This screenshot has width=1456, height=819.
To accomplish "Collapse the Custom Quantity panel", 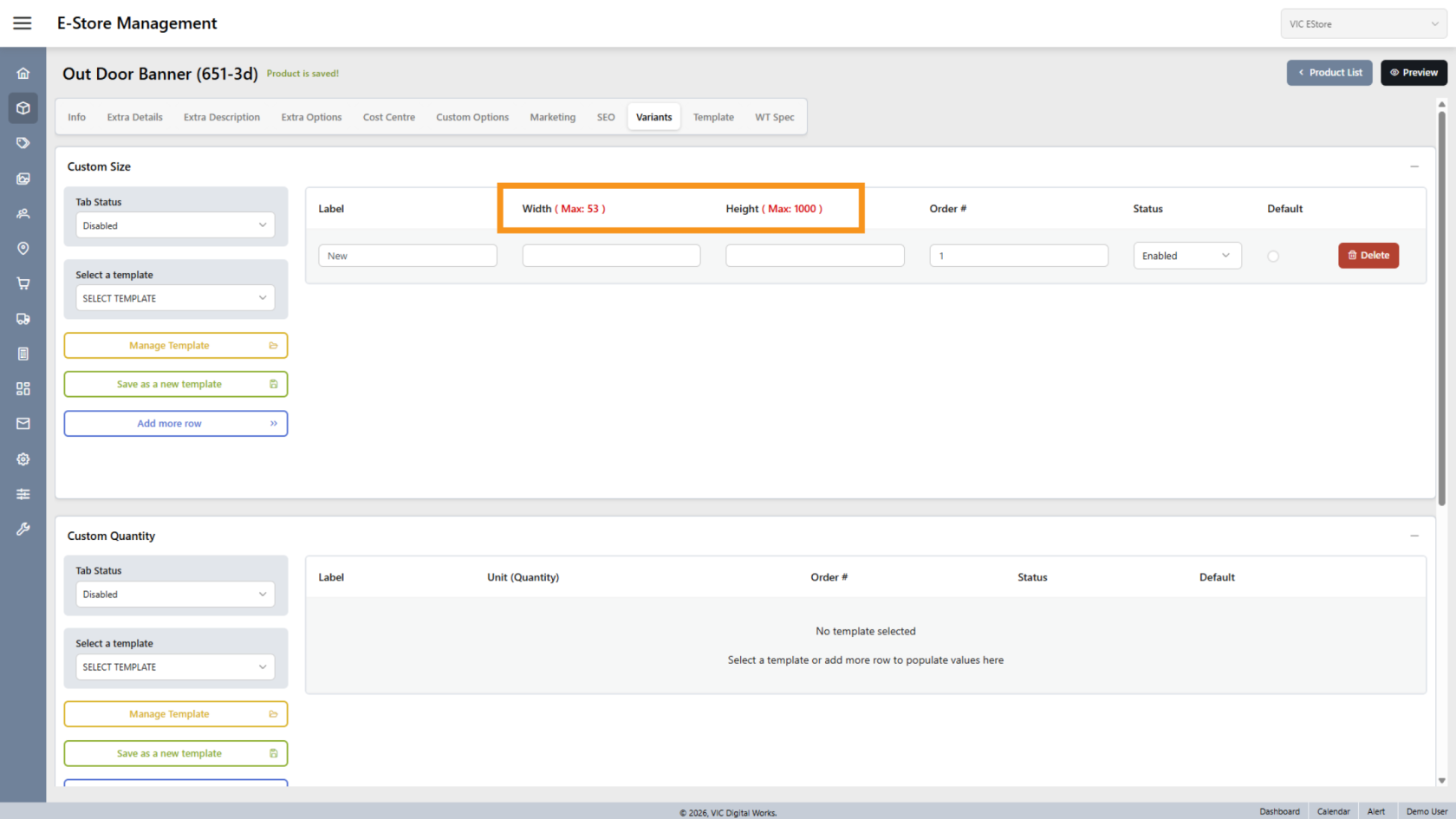I will pos(1414,536).
